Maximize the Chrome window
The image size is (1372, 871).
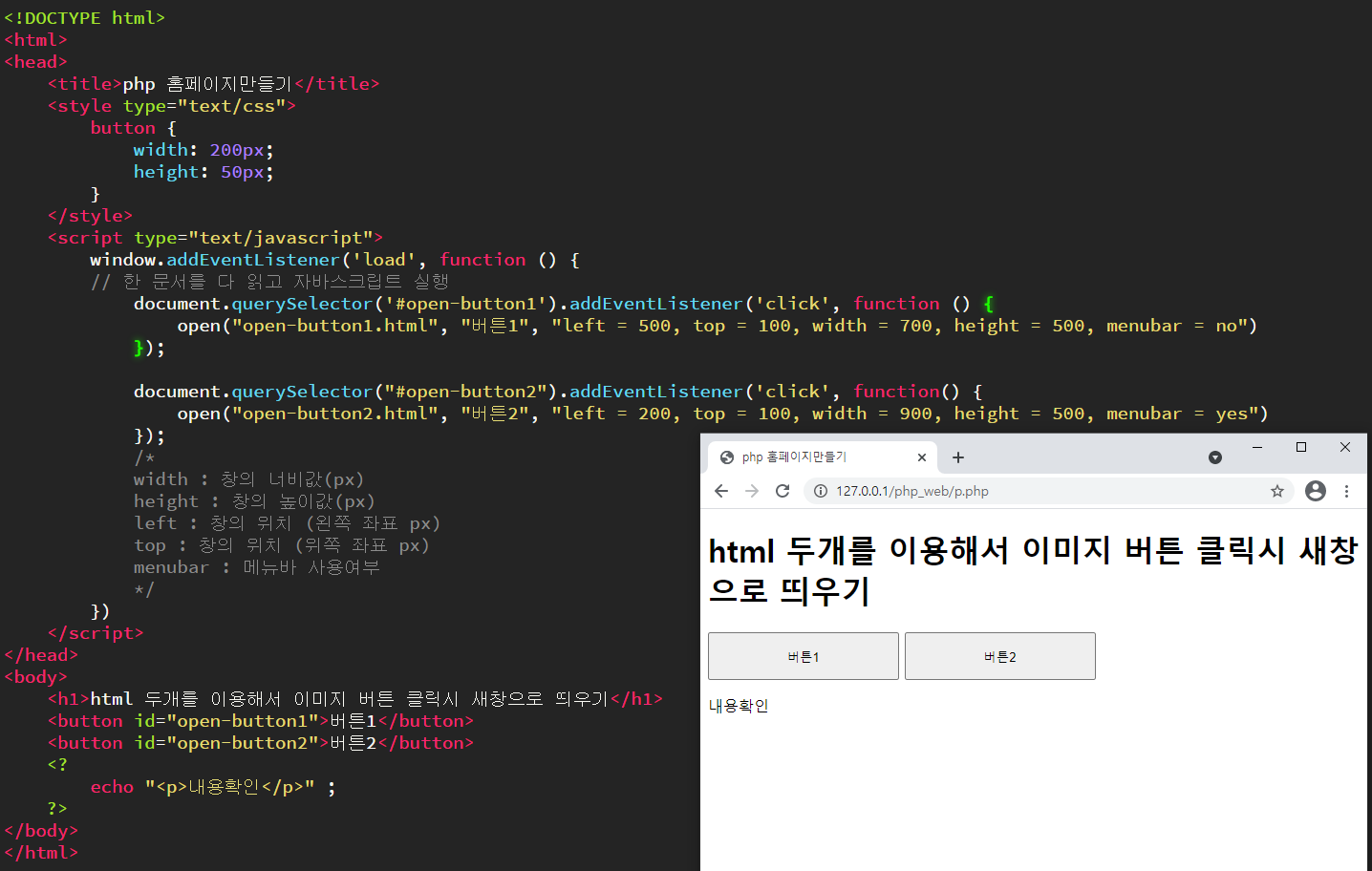click(1301, 447)
